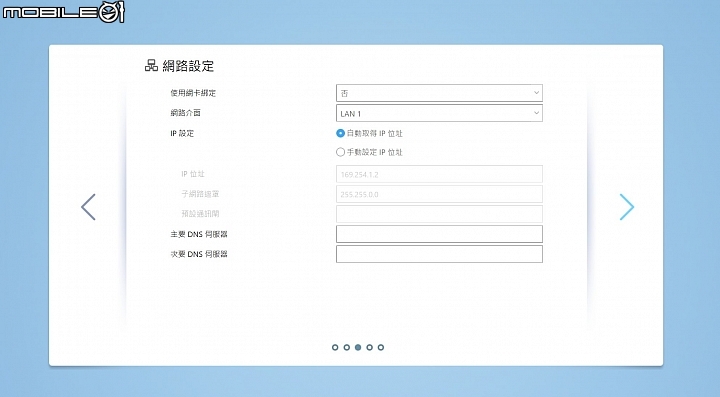
Task: Click the 網路設定 heading text
Action: 188,66
